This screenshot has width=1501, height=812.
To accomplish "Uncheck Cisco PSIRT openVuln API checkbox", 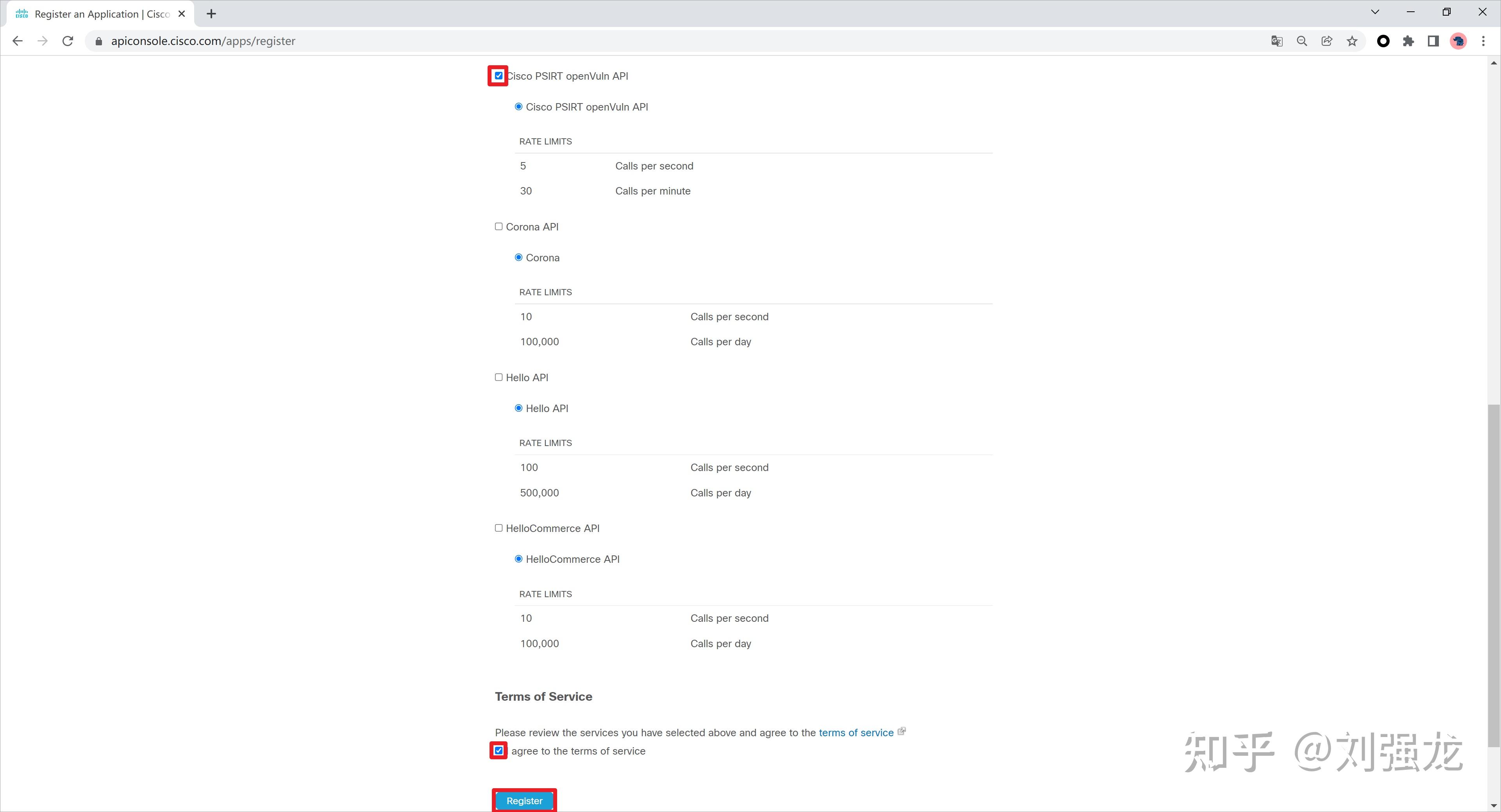I will pyautogui.click(x=499, y=76).
